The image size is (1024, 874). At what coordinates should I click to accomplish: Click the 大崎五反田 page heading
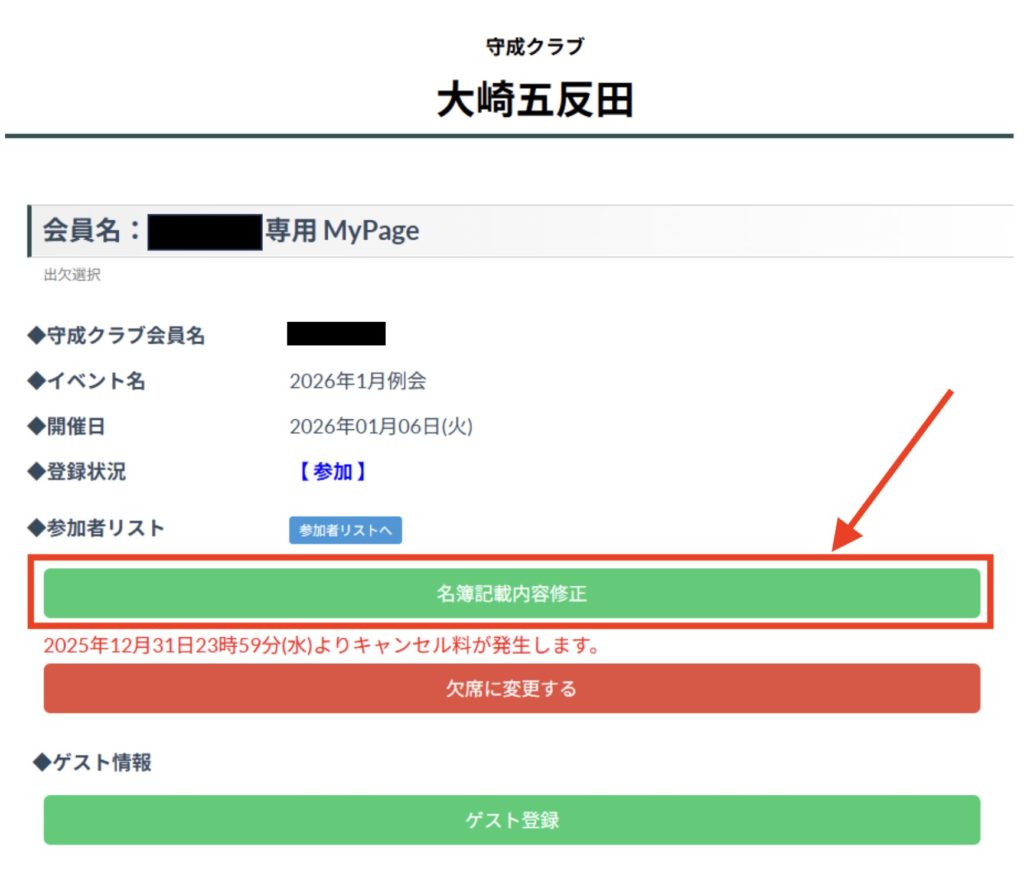coord(535,101)
